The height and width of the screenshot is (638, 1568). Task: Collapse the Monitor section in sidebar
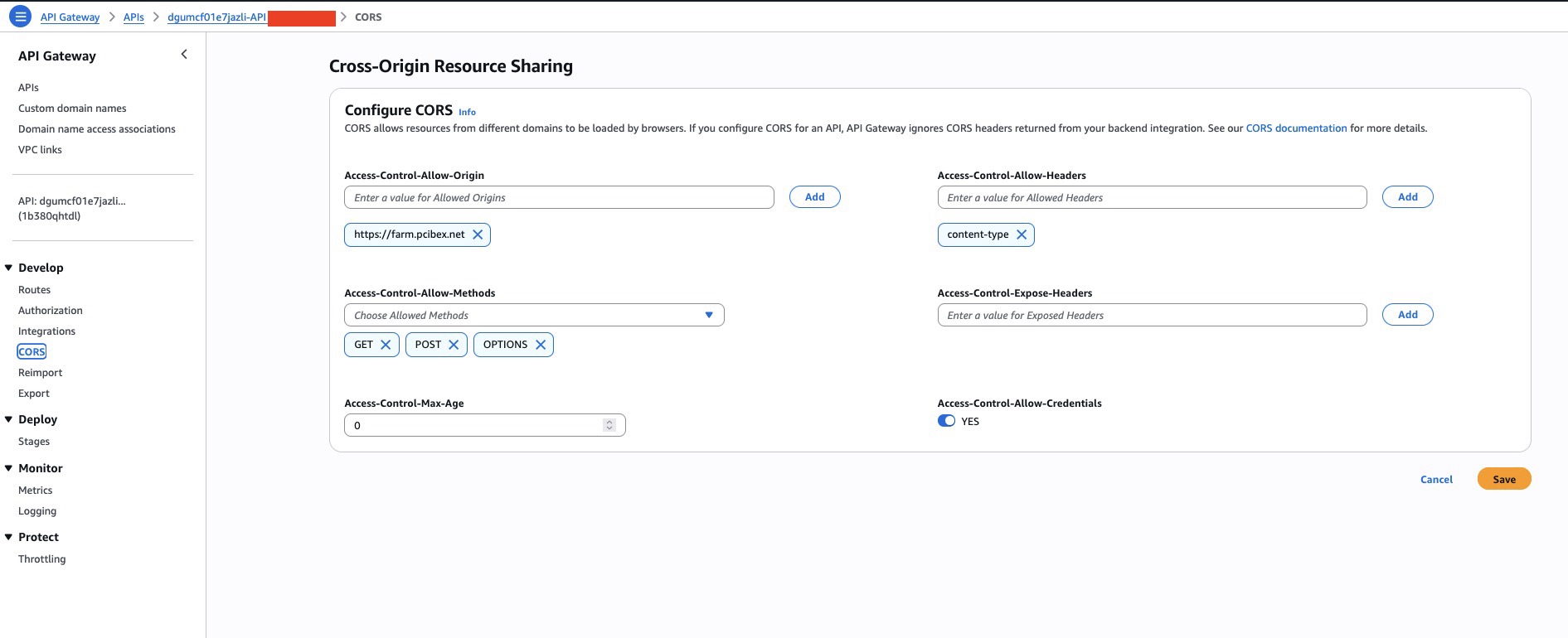pos(9,468)
